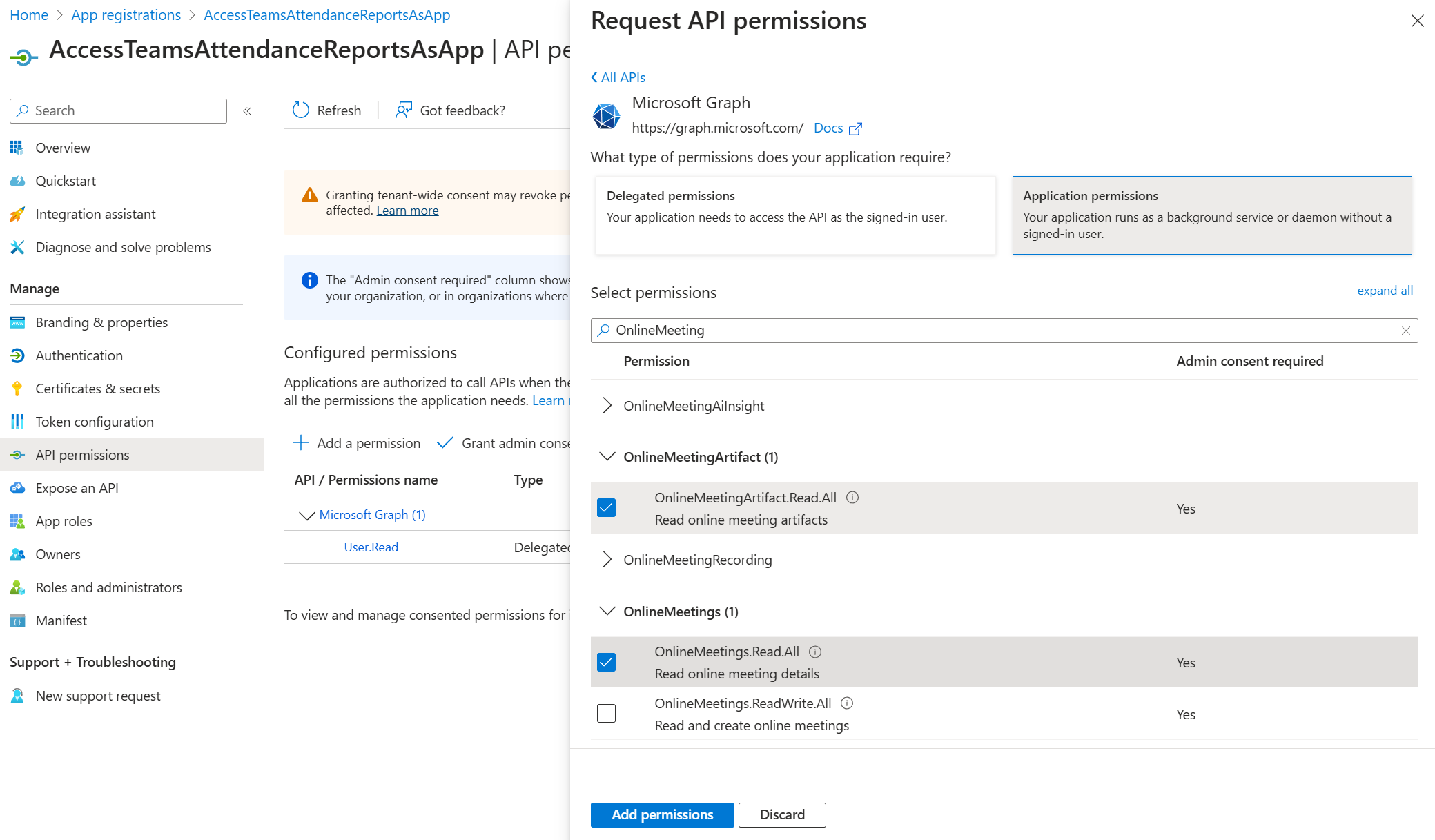Viewport: 1435px width, 840px height.
Task: Click the App roles icon
Action: tap(17, 521)
